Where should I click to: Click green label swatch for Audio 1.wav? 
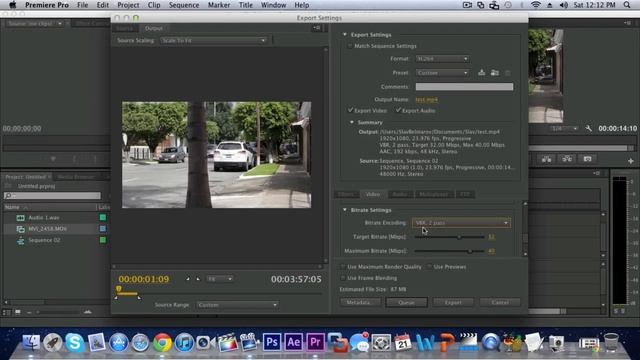point(103,218)
